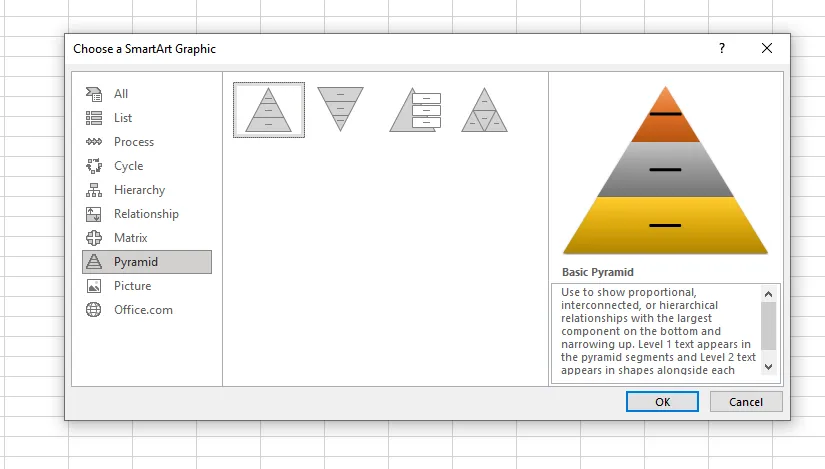The height and width of the screenshot is (469, 825).
Task: Close the Choose a SmartArt Graphic dialog
Action: [x=767, y=48]
